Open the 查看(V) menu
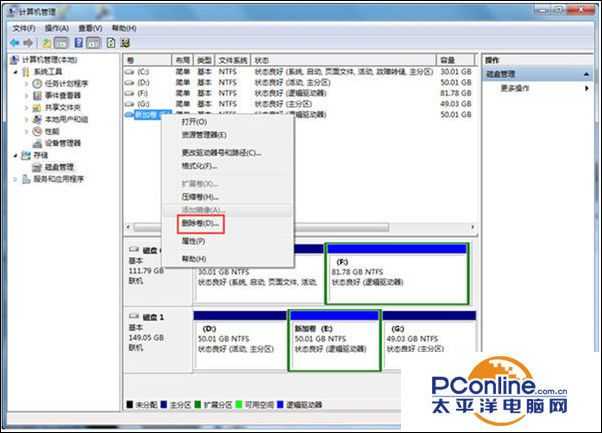Image resolution: width=602 pixels, height=433 pixels. click(90, 28)
